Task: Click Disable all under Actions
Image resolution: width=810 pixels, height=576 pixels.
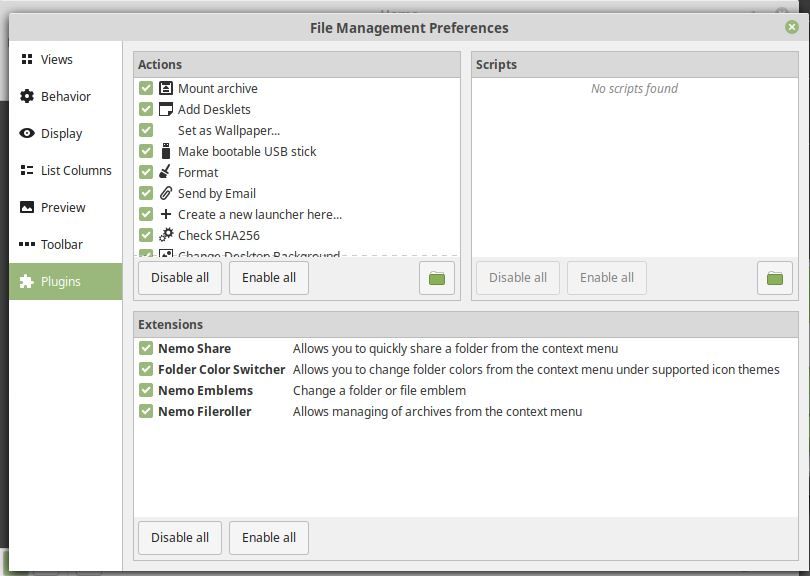Action: (180, 278)
